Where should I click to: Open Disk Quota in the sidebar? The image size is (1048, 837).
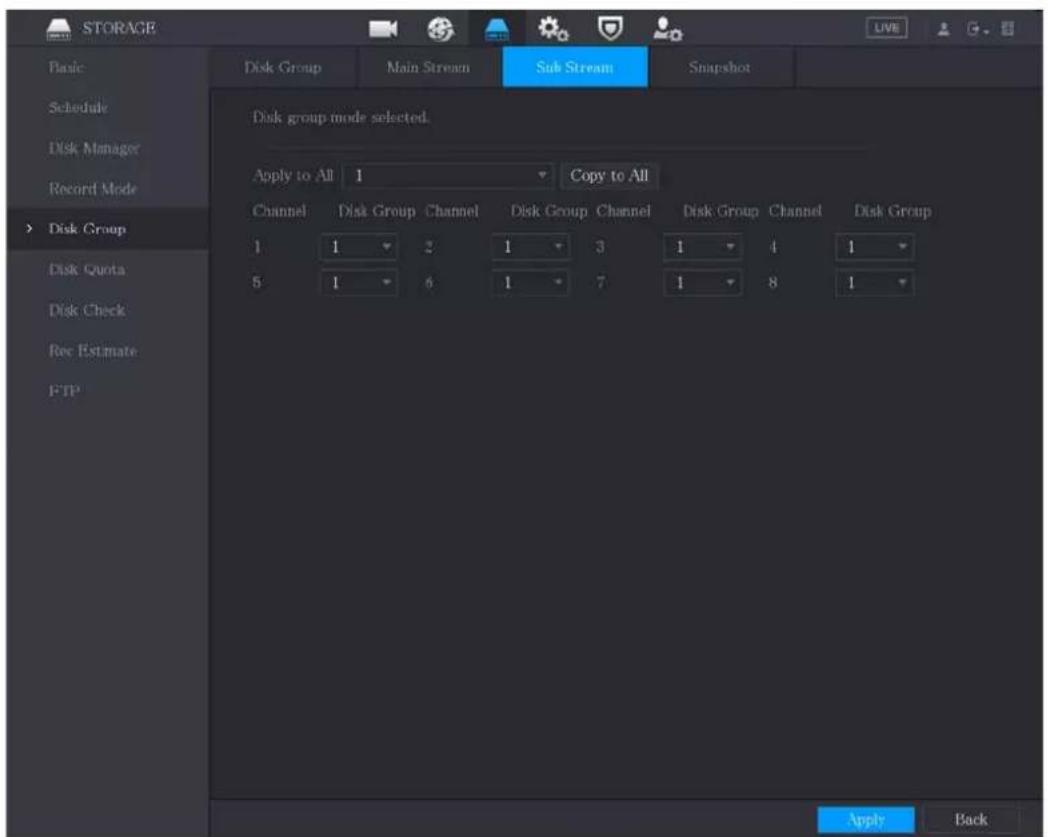coord(87,269)
